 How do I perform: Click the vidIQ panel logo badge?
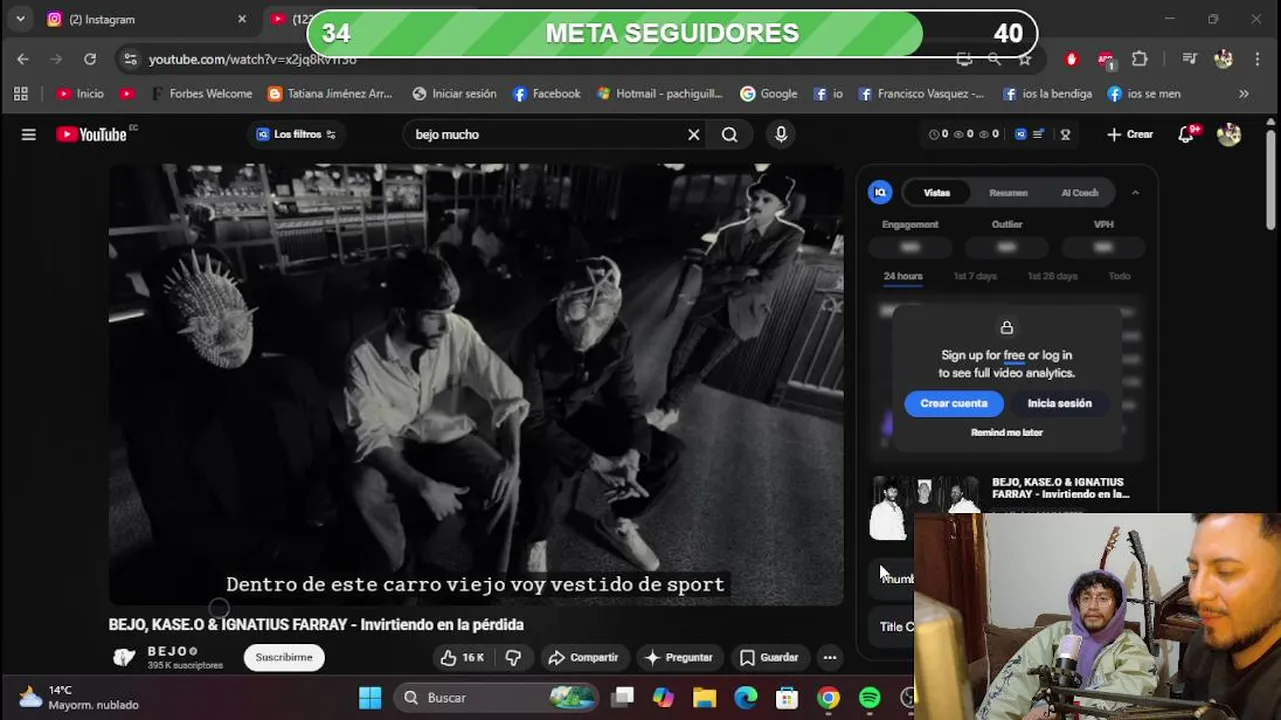[x=880, y=192]
